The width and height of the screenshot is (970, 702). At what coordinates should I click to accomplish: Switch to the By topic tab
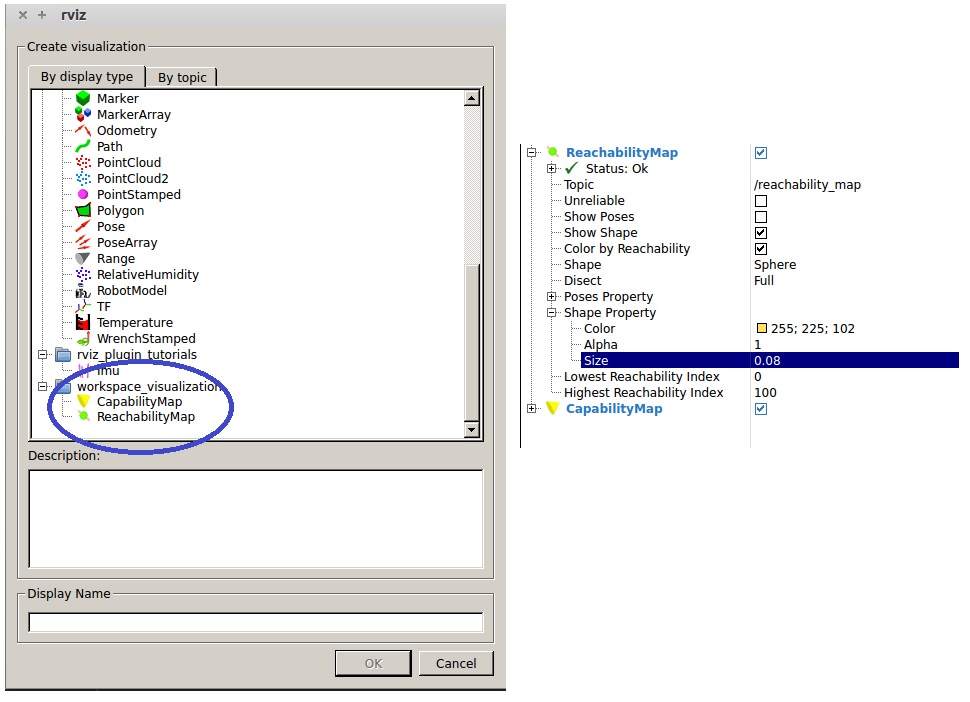[183, 77]
